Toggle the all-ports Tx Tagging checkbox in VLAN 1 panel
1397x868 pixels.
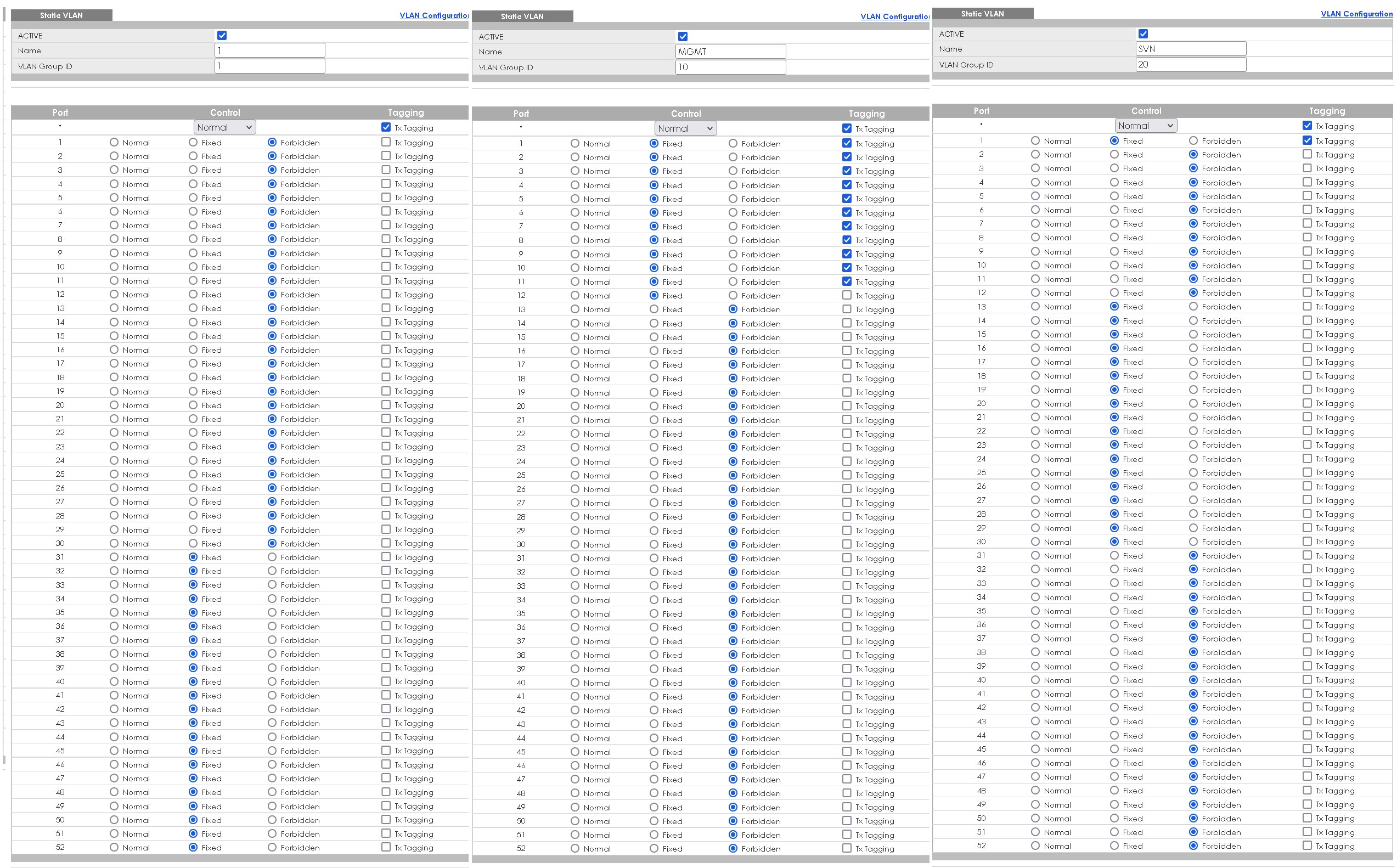coord(386,127)
